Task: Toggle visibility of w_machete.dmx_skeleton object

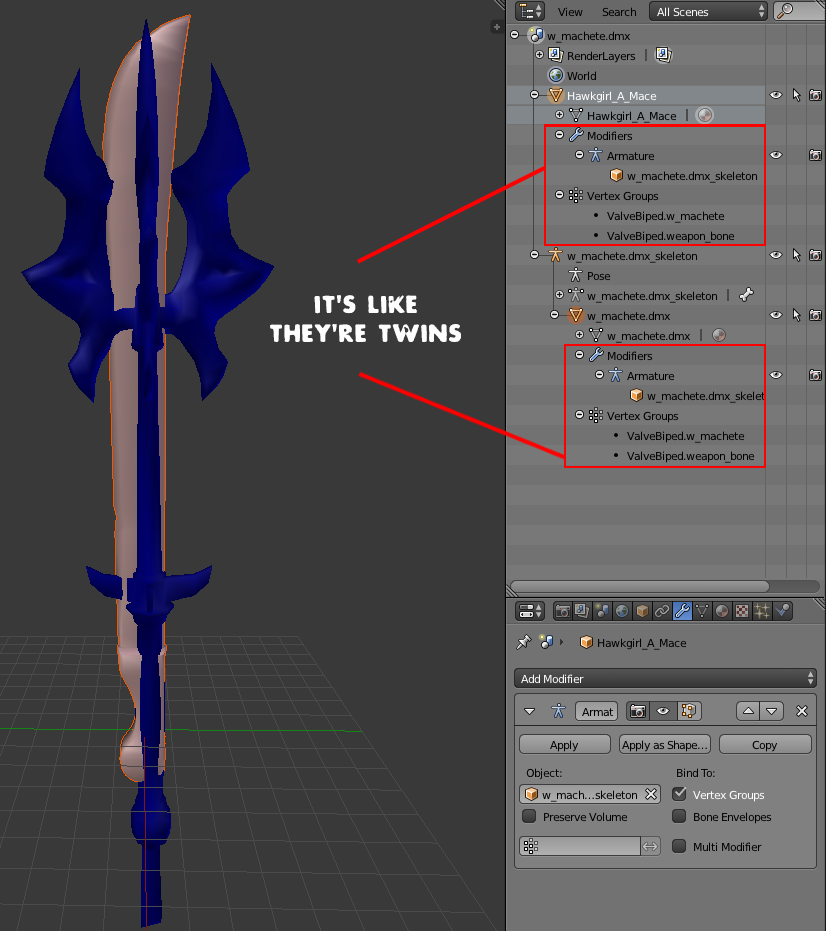Action: (x=776, y=255)
